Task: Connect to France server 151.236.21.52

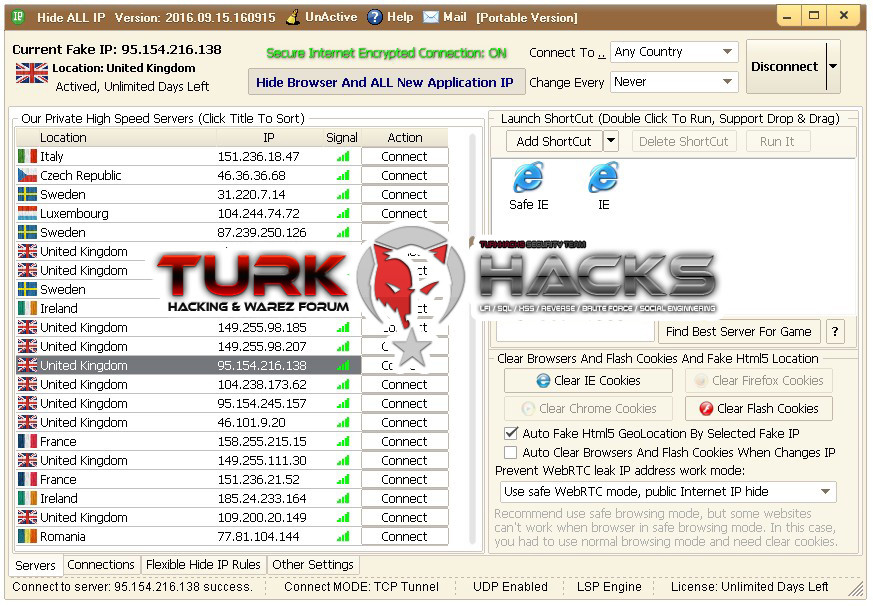Action: point(405,480)
